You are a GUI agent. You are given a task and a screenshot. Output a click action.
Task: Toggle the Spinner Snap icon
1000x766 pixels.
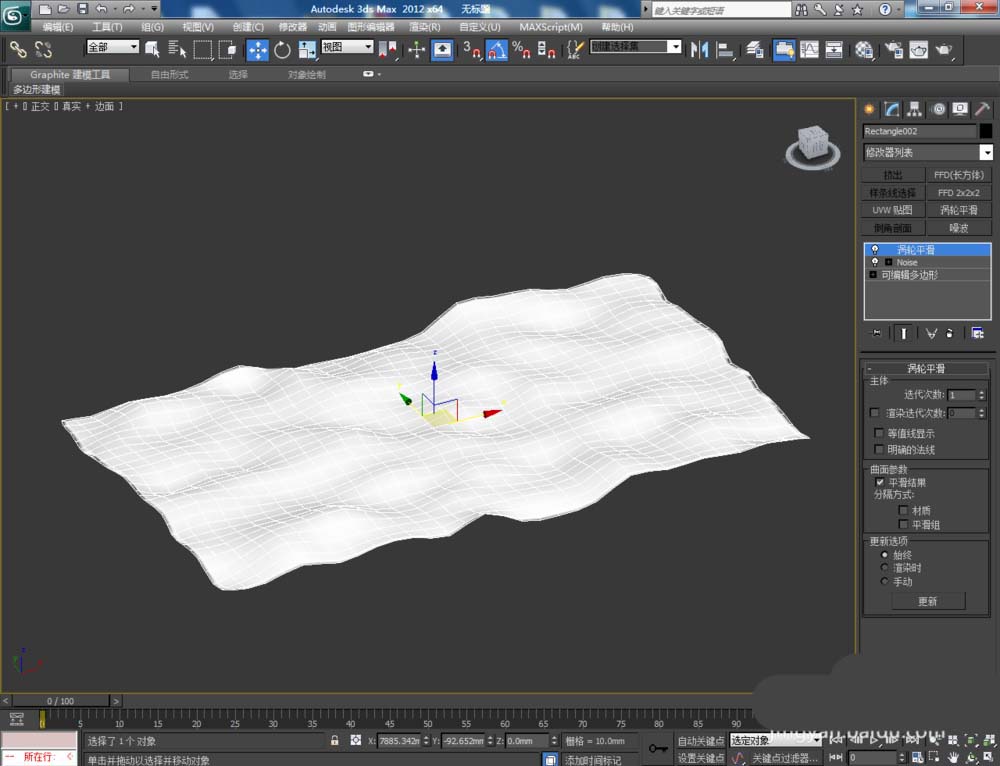click(546, 49)
